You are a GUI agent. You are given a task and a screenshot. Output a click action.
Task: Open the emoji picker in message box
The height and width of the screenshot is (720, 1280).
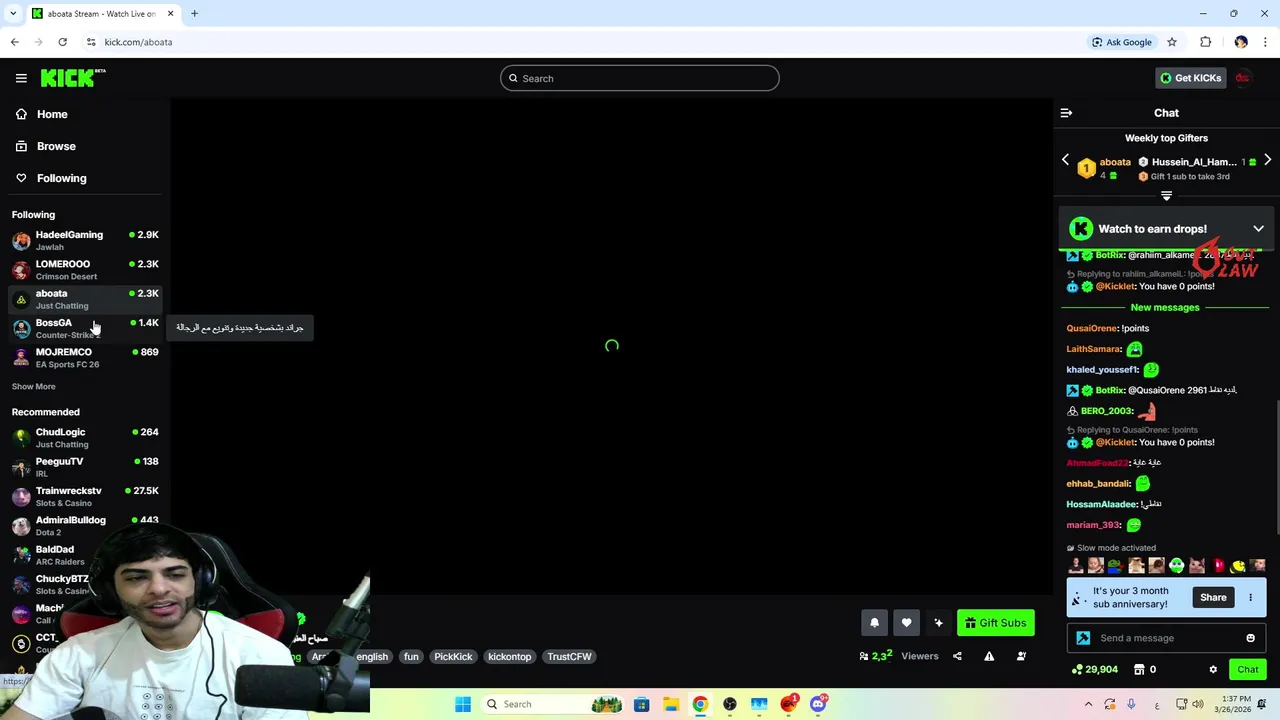(x=1250, y=638)
